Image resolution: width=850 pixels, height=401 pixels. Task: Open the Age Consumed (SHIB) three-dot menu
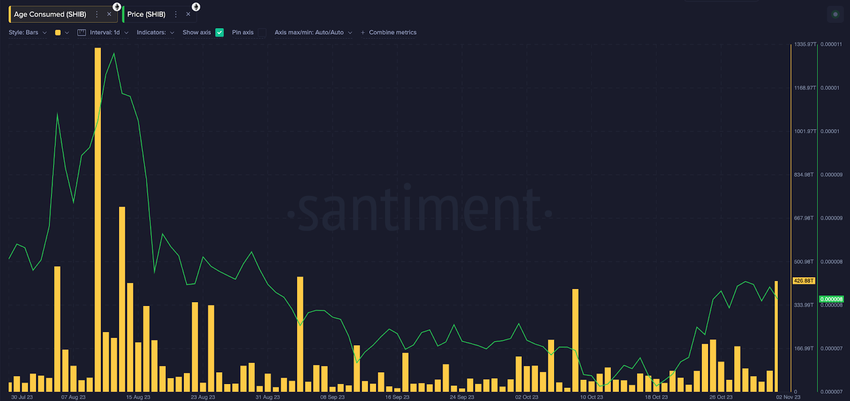pyautogui.click(x=96, y=14)
